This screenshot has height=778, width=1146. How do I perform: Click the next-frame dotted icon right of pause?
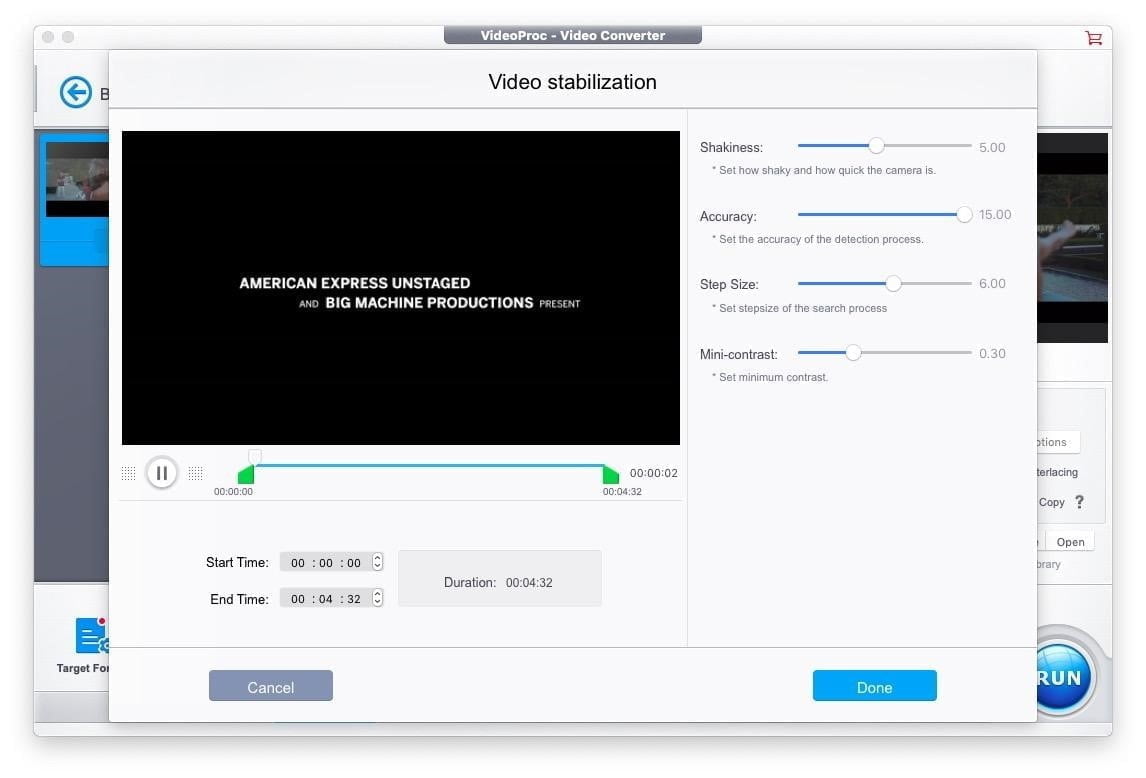coord(196,473)
